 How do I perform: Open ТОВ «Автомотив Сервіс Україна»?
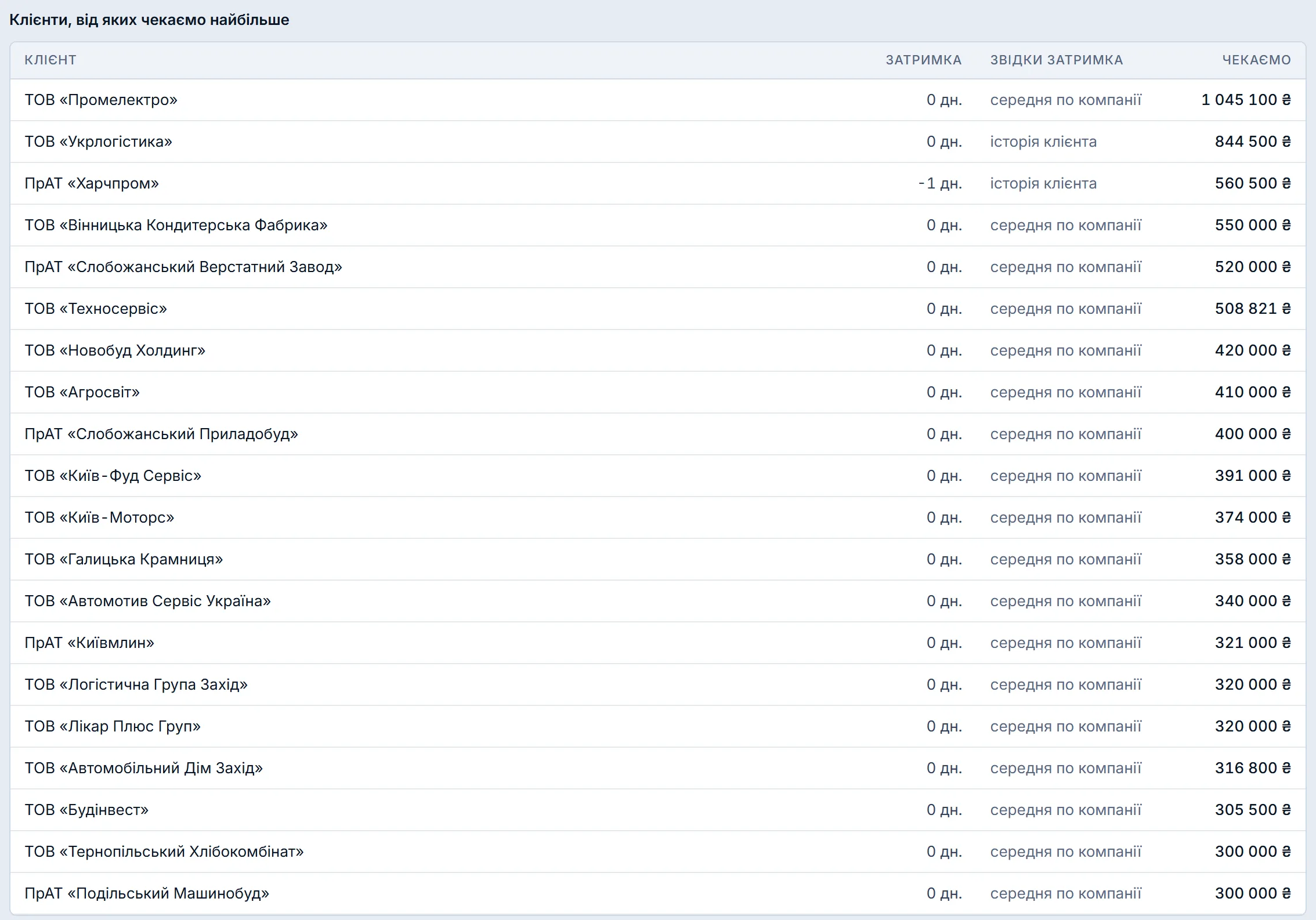click(148, 601)
